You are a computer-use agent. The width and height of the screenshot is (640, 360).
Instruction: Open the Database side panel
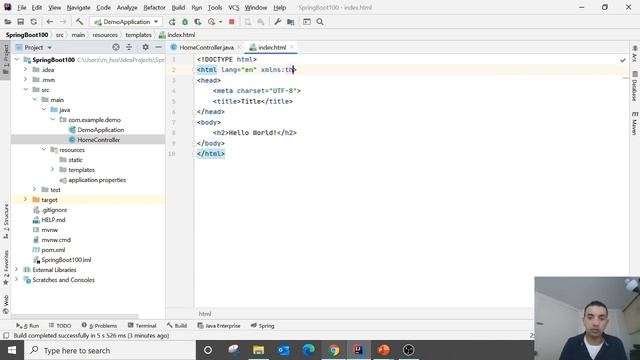[634, 87]
